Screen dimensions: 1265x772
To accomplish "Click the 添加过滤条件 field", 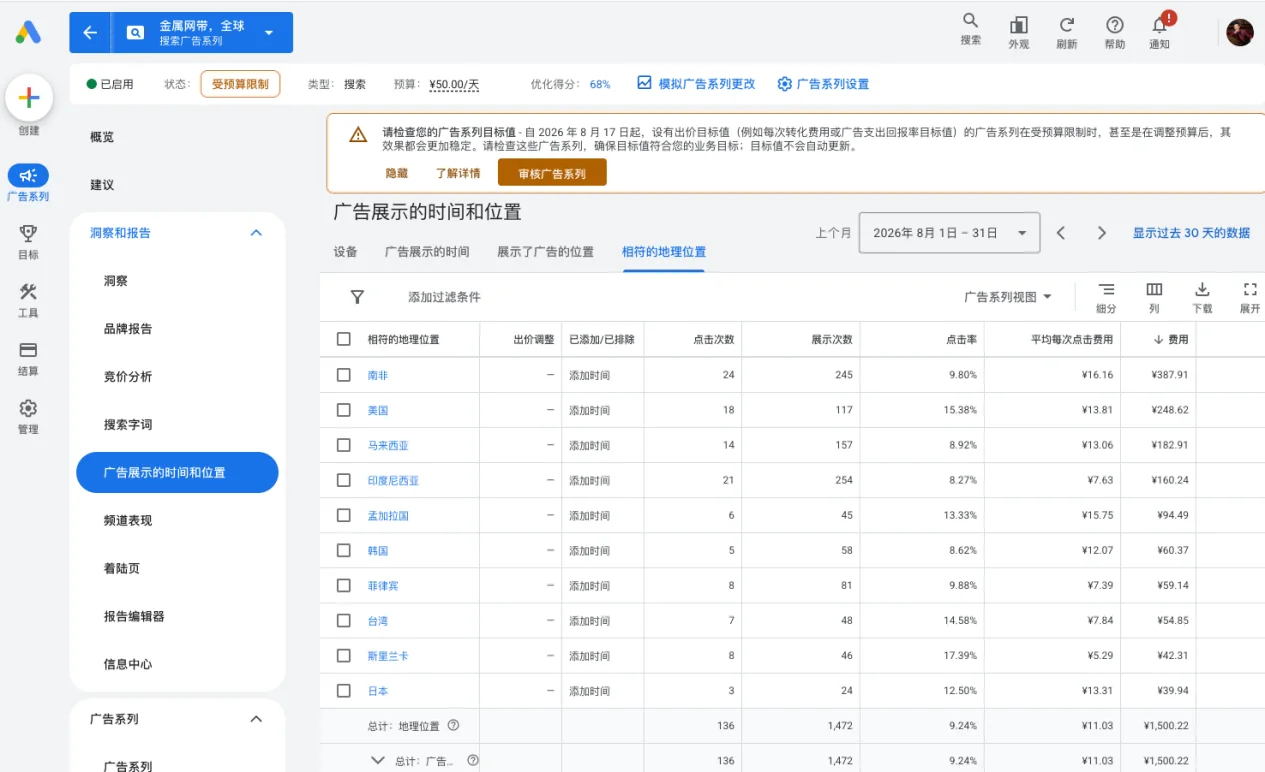I will (x=444, y=297).
